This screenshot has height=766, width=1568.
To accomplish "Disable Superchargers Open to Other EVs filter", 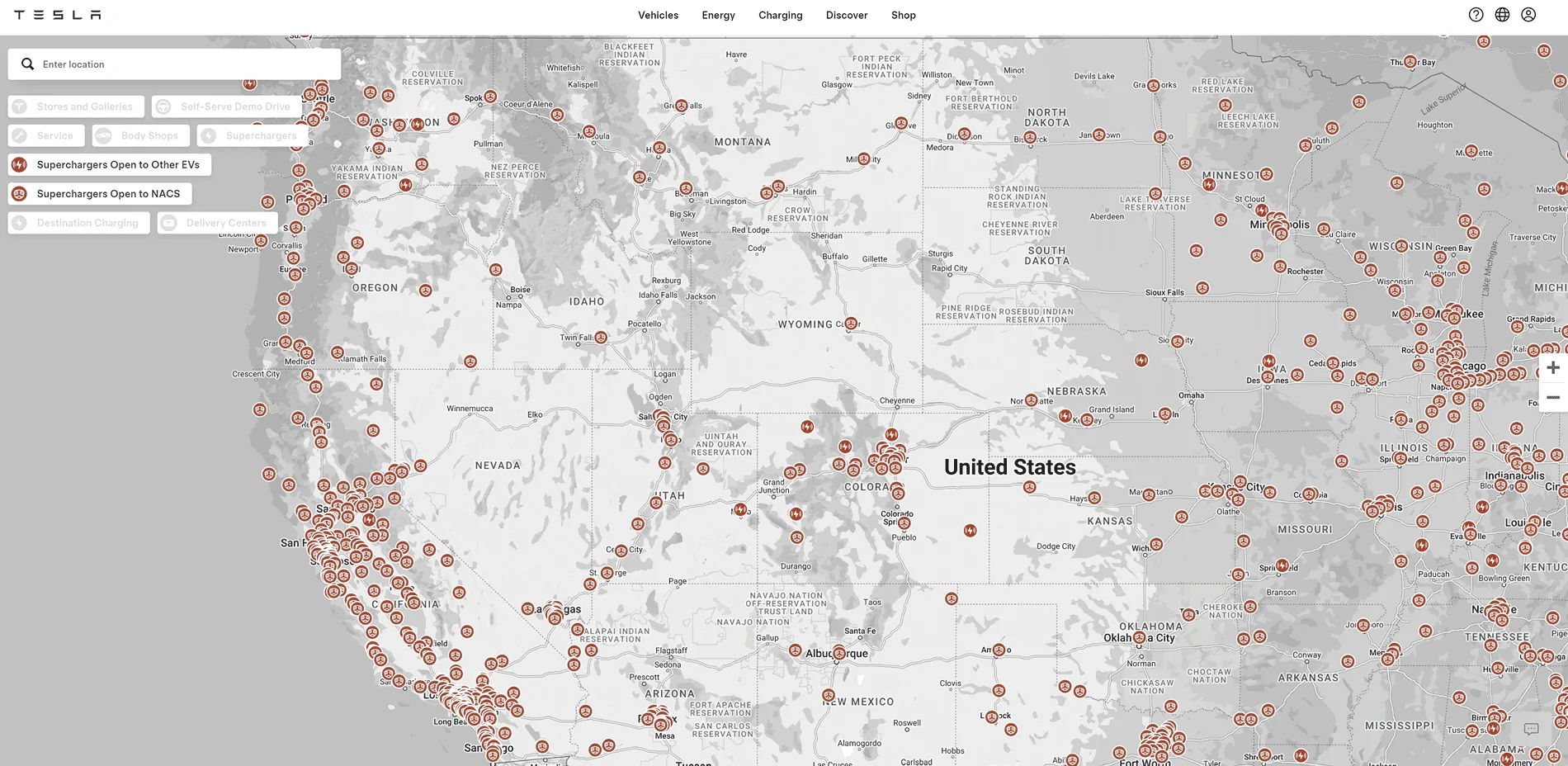I will point(110,164).
